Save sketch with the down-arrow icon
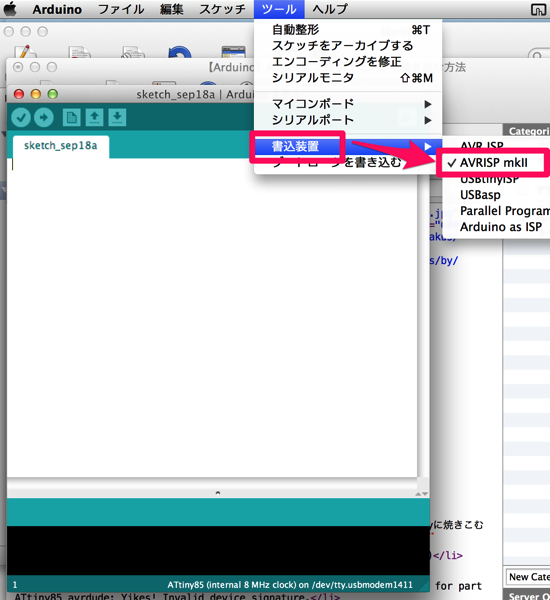The image size is (550, 600). pyautogui.click(x=117, y=117)
